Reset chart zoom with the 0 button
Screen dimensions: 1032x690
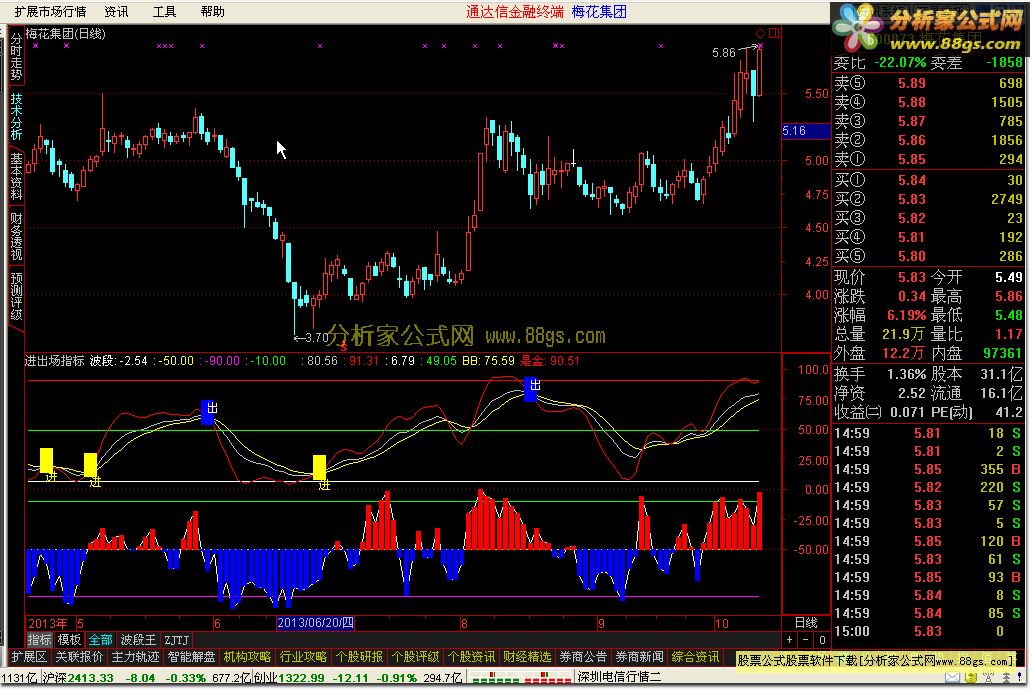822,640
